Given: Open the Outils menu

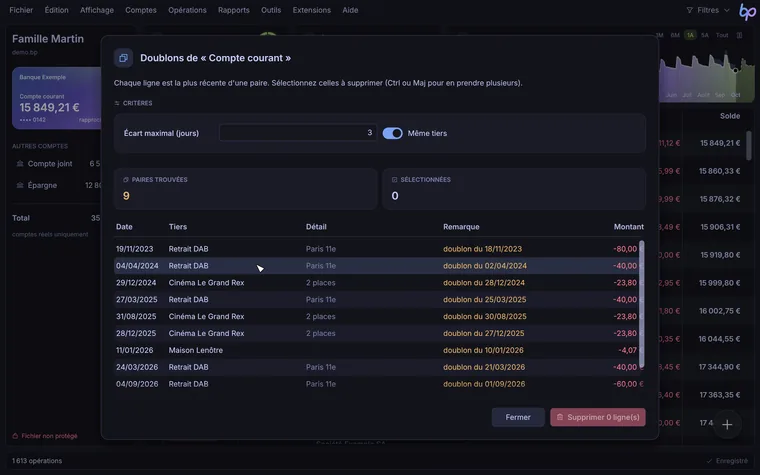Looking at the screenshot, I should [x=271, y=10].
